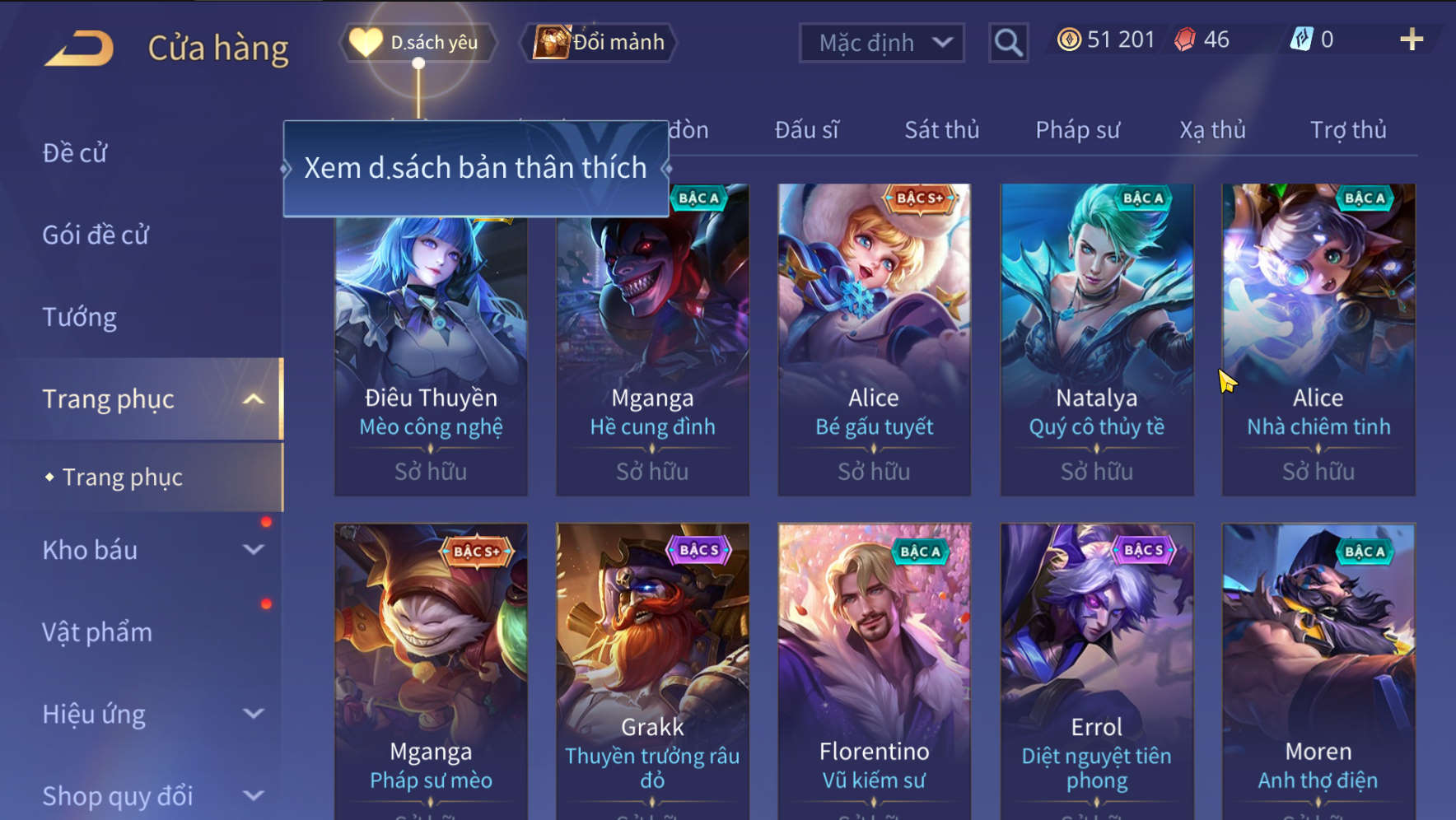Switch to the Sát thủ tab
Screen dimensions: 1456x820
[941, 130]
